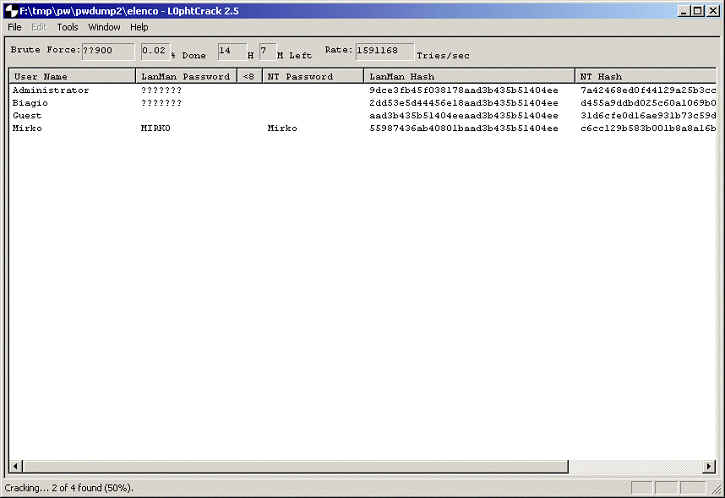Click the status text Cracking... 2 of 4 found
Viewport: 725px width, 498px height.
point(68,488)
